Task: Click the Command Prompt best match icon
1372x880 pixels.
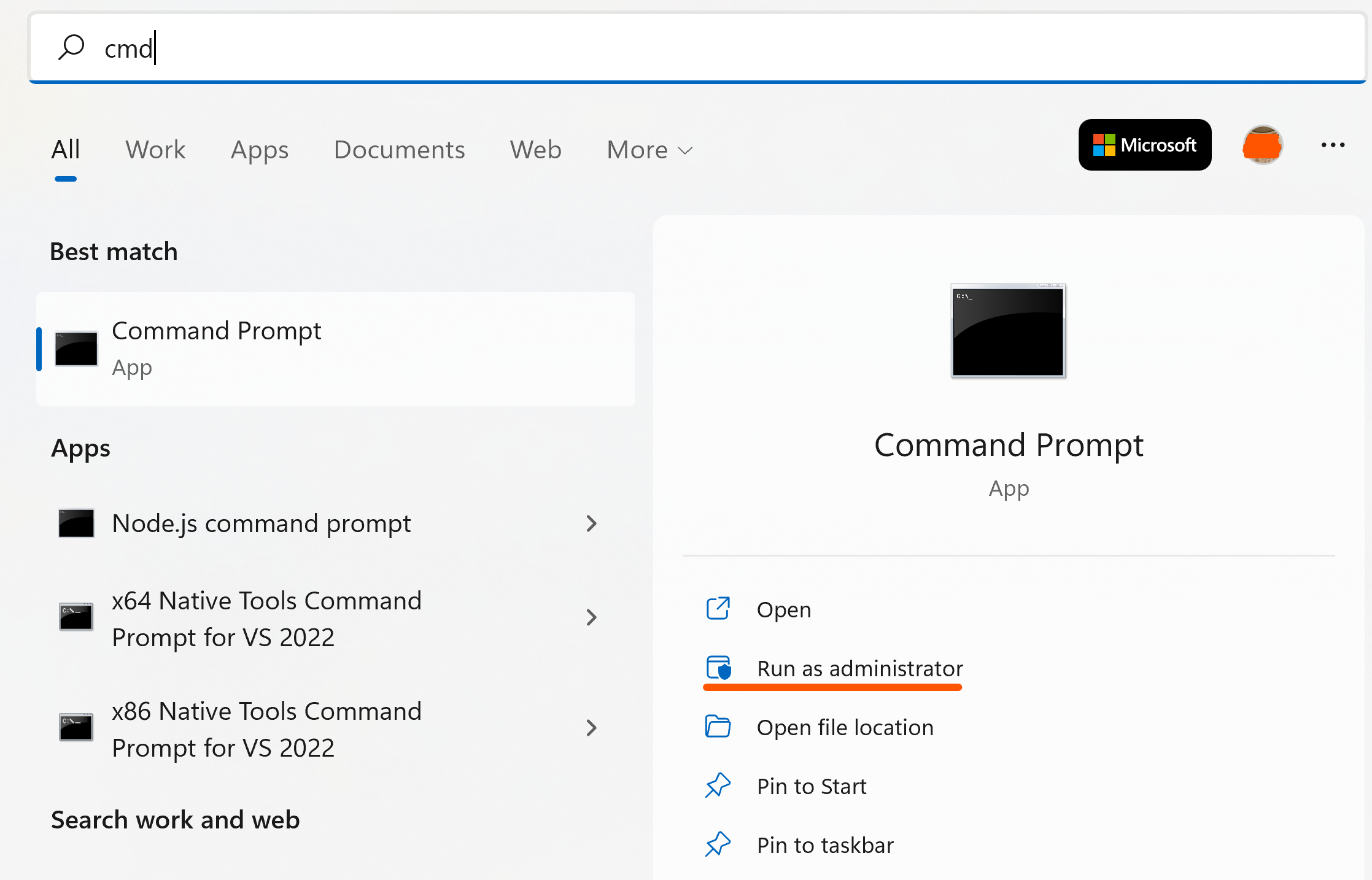Action: point(76,349)
